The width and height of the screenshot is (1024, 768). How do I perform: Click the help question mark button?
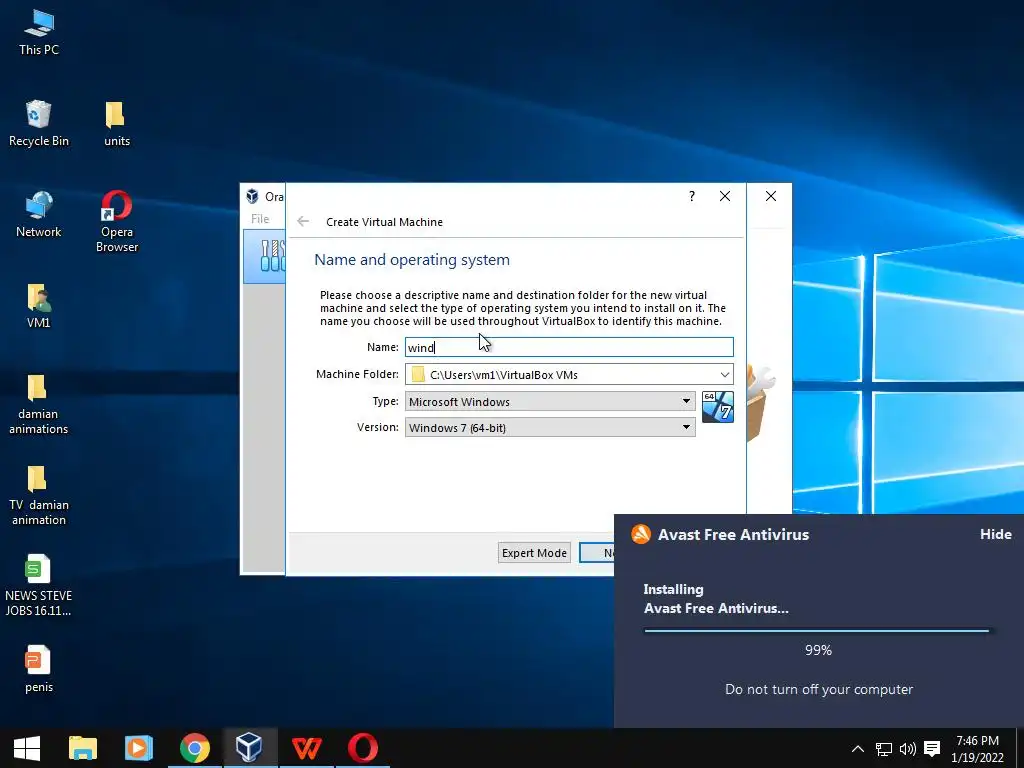(692, 197)
